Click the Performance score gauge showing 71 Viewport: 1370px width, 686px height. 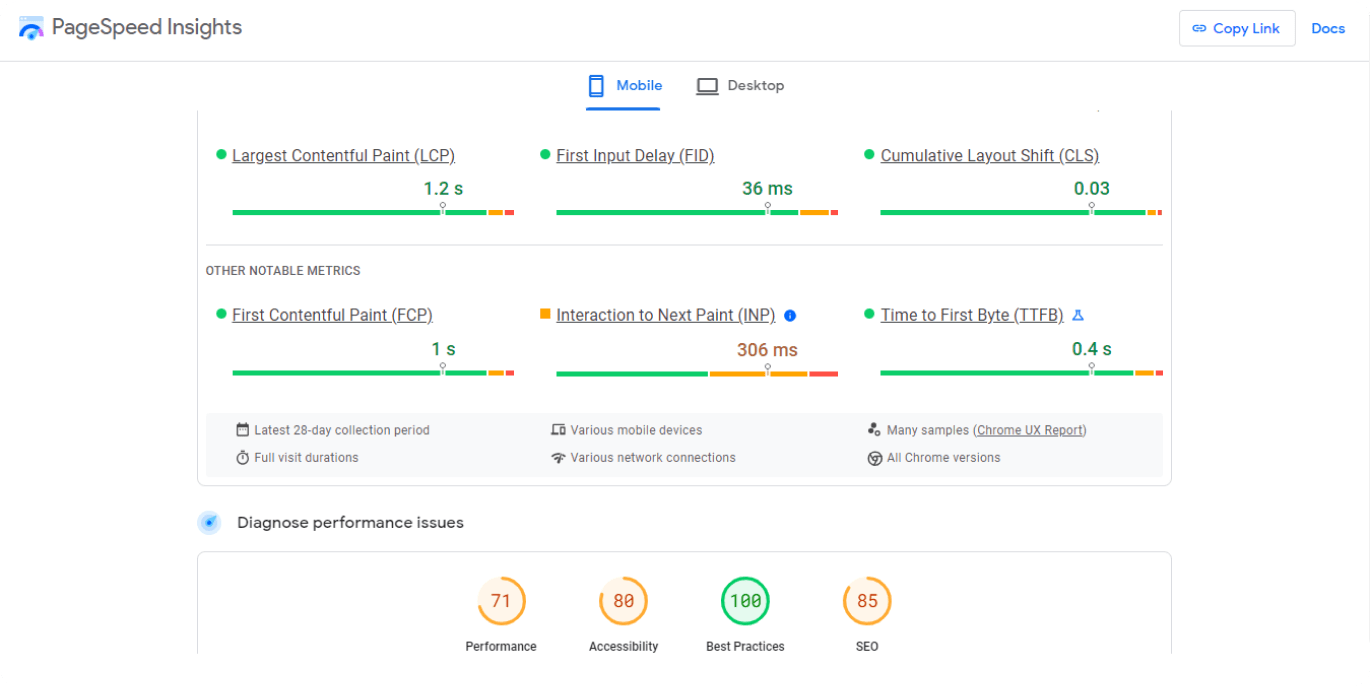(501, 601)
